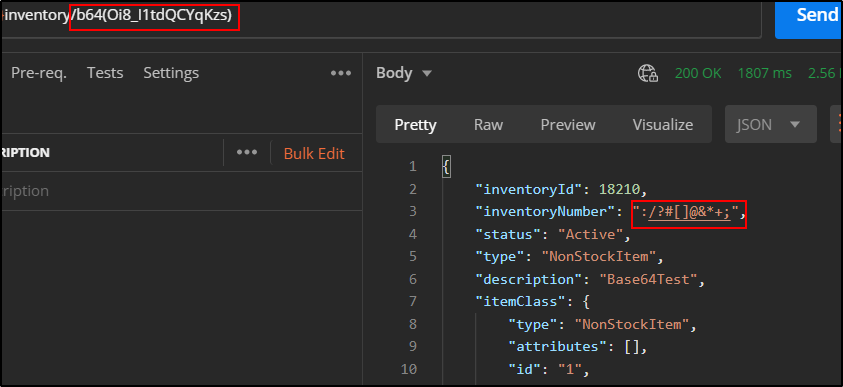This screenshot has height=387, width=843.
Task: Click the "attributes": [] line
Action: [x=577, y=347]
